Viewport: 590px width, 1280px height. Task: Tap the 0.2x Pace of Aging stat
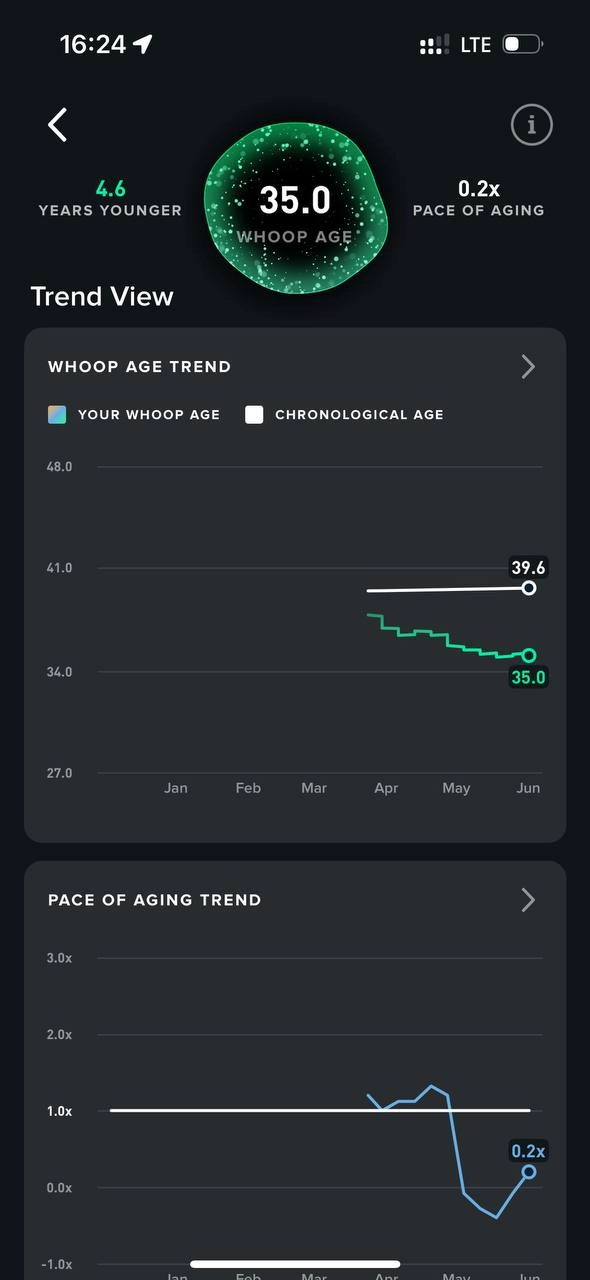479,198
